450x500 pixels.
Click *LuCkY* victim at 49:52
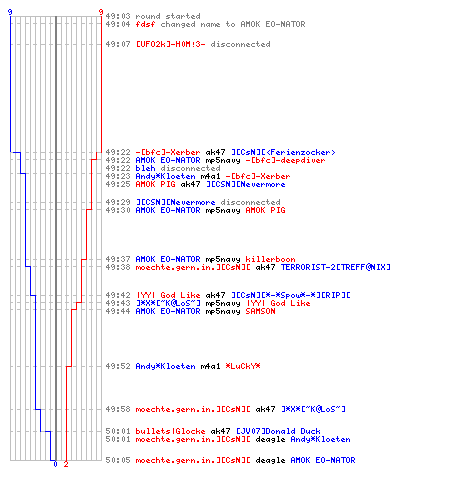coord(243,366)
